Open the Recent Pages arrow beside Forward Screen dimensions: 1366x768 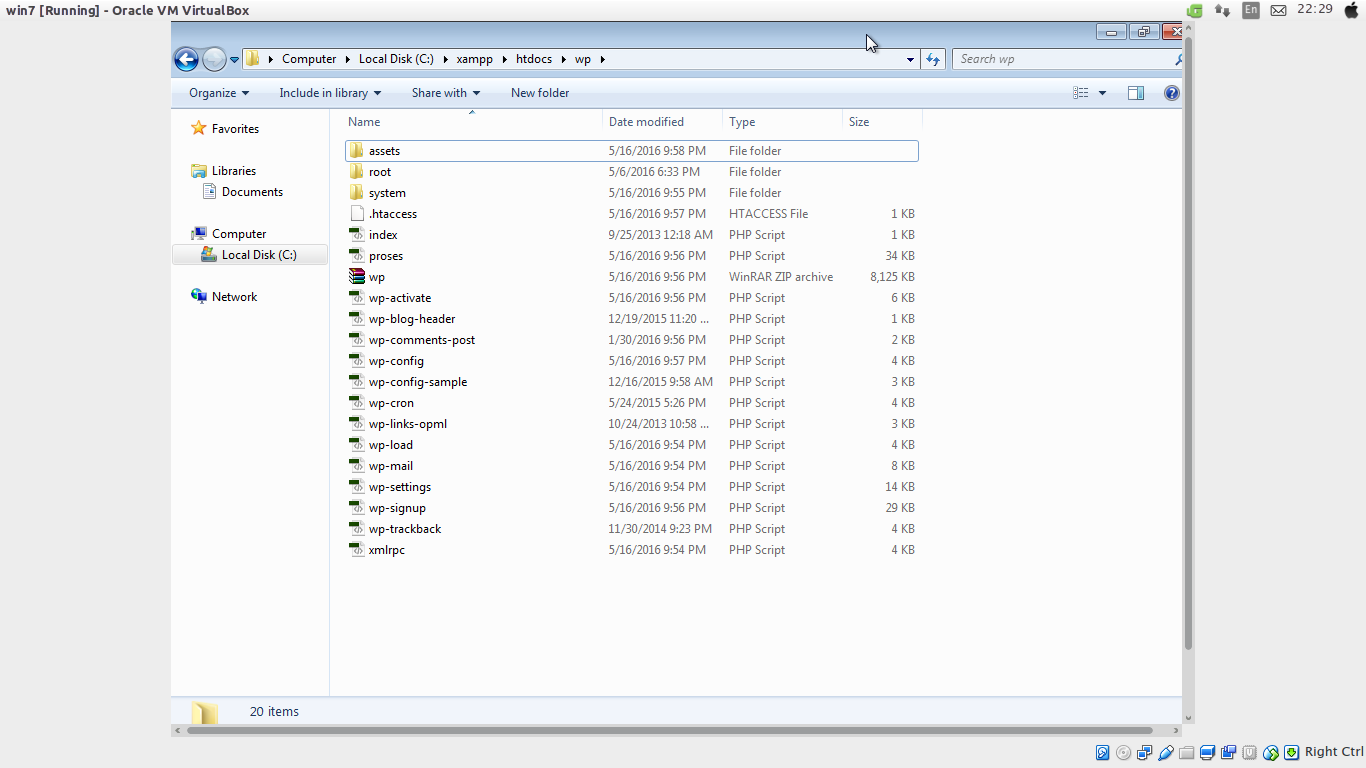click(235, 59)
